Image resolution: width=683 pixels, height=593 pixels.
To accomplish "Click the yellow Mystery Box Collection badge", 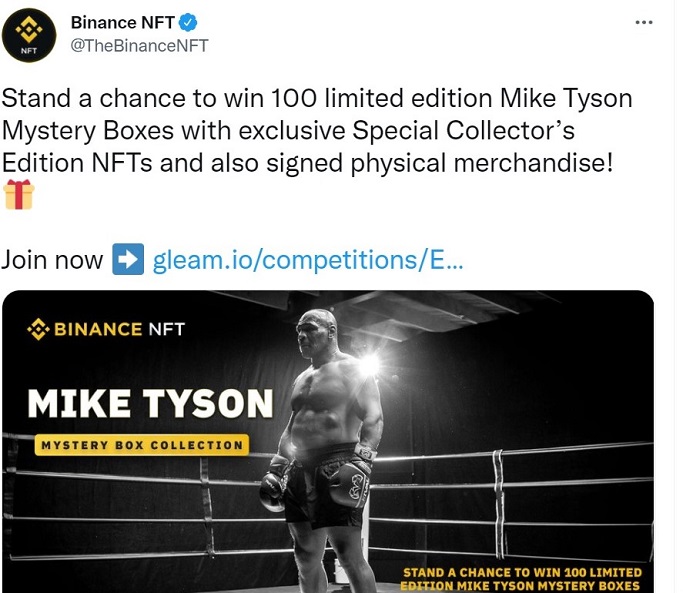I will (x=142, y=445).
